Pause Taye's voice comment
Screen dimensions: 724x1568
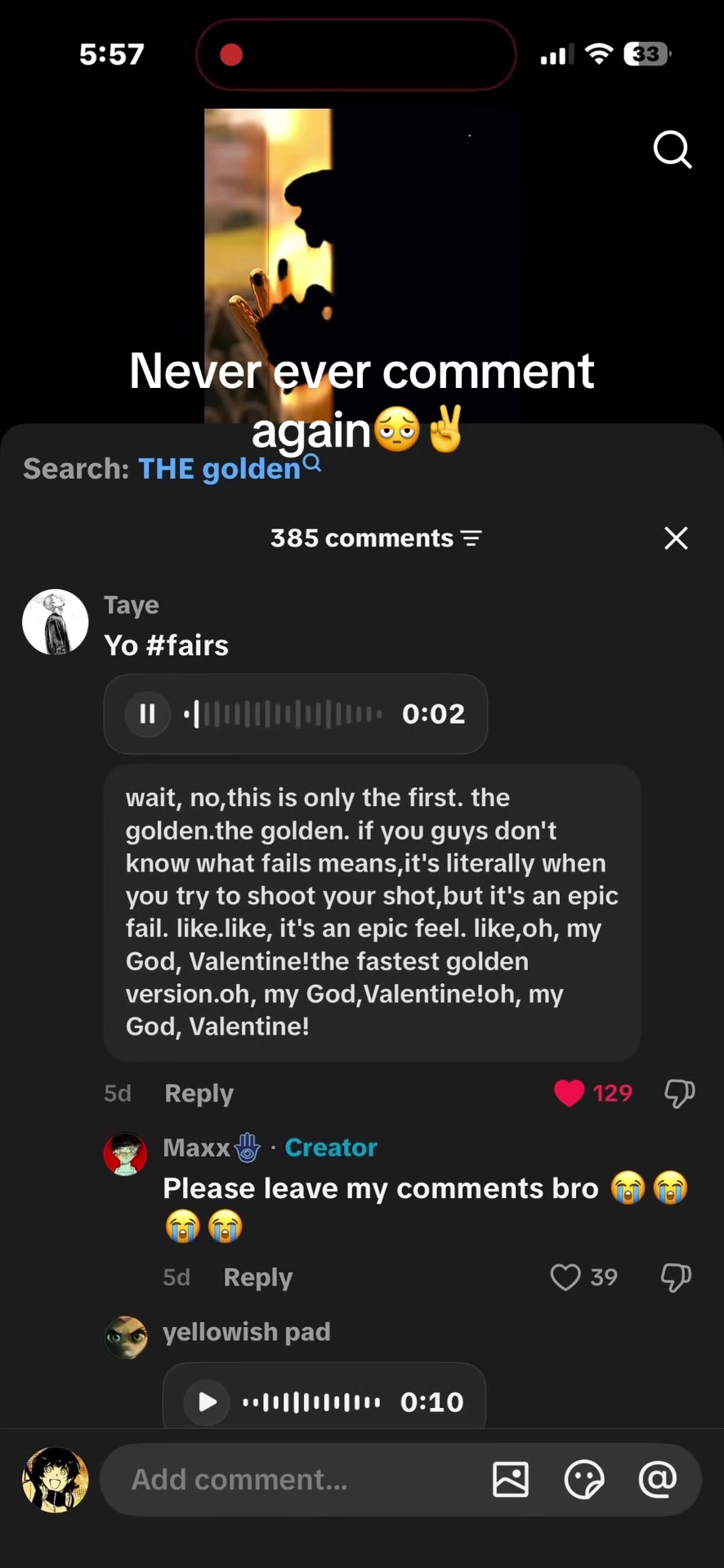(147, 714)
